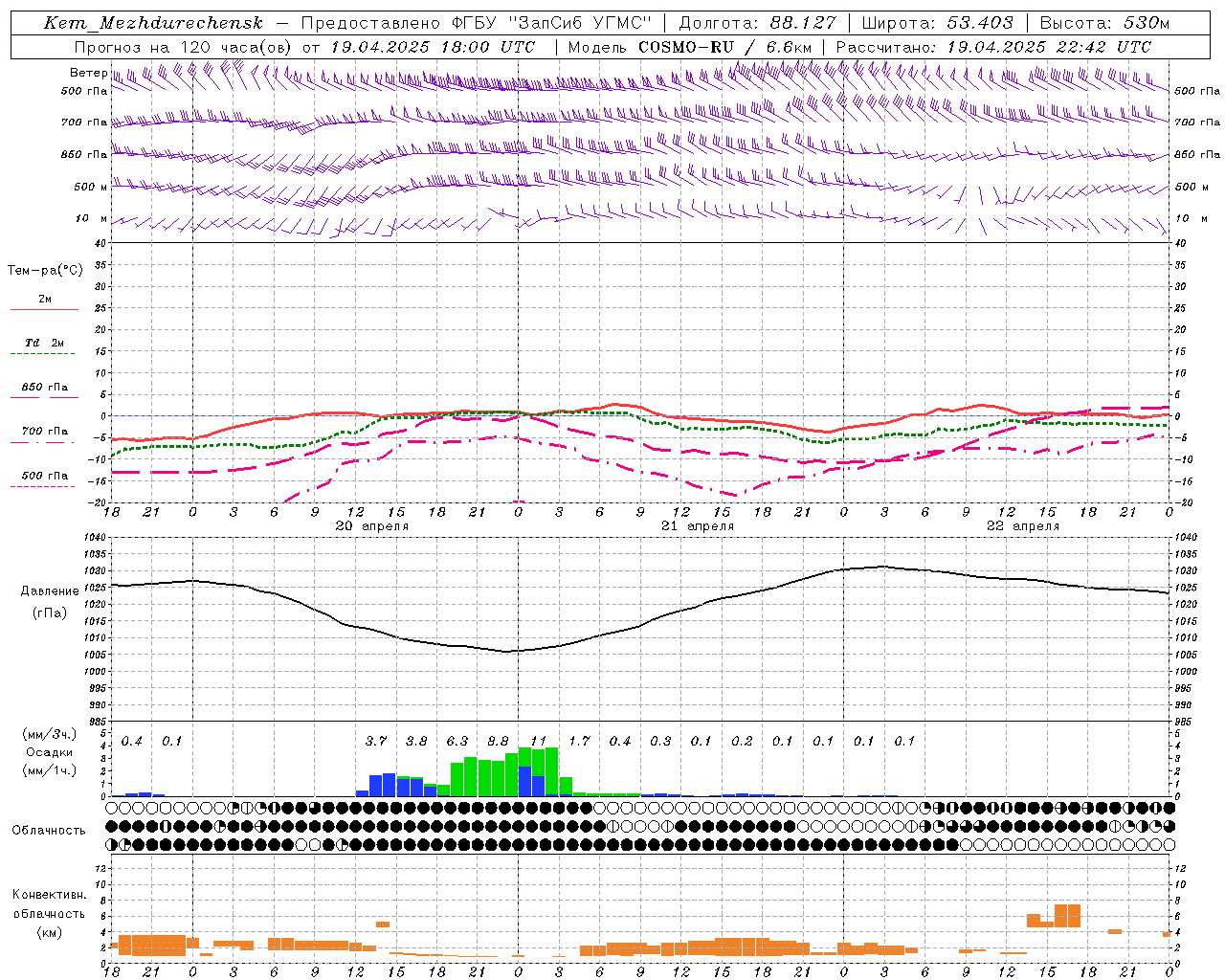Click the '500 гПа' temperature legend label
Screen dimensions: 1225x980
(45, 476)
